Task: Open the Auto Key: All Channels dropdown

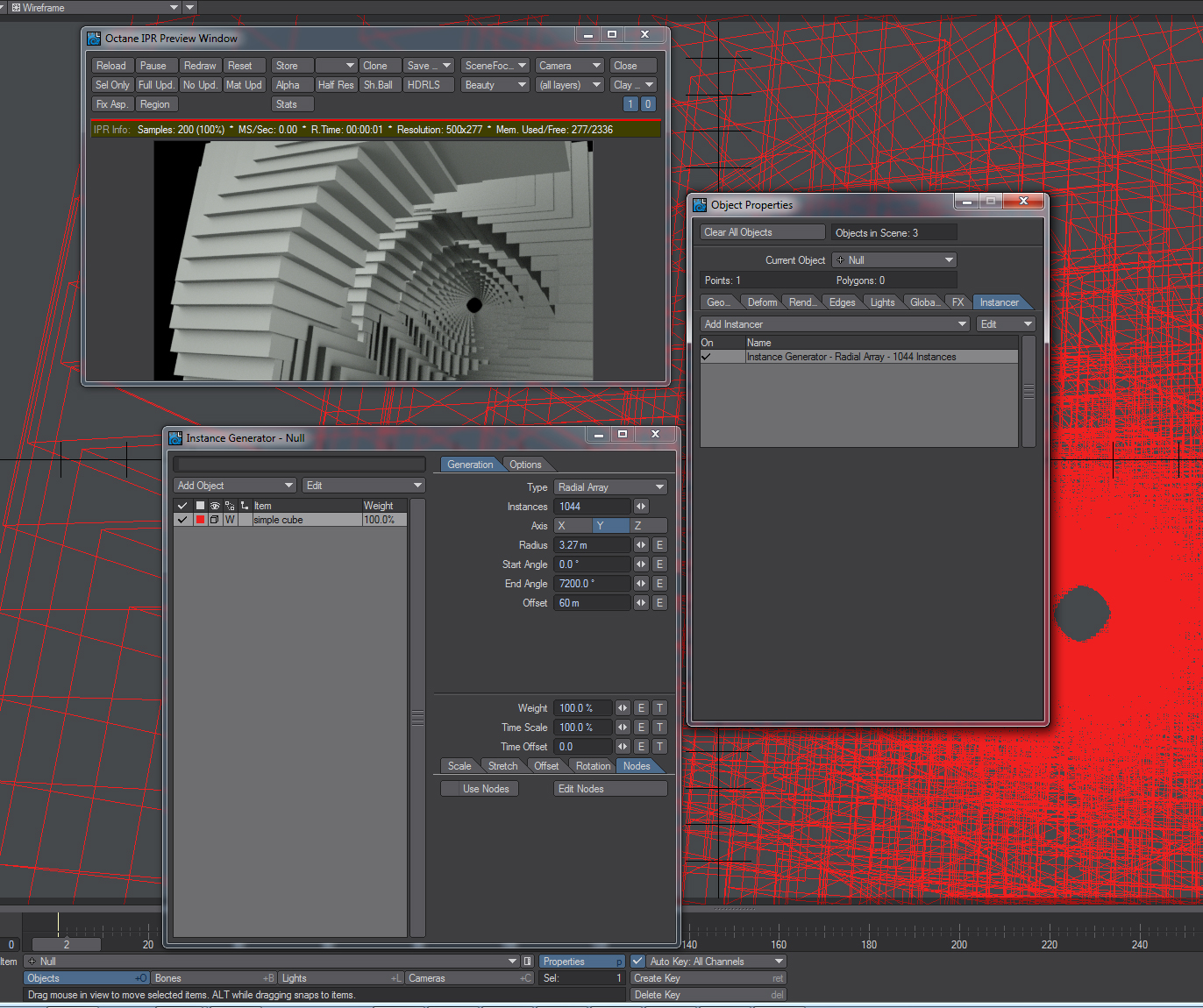Action: [x=715, y=962]
